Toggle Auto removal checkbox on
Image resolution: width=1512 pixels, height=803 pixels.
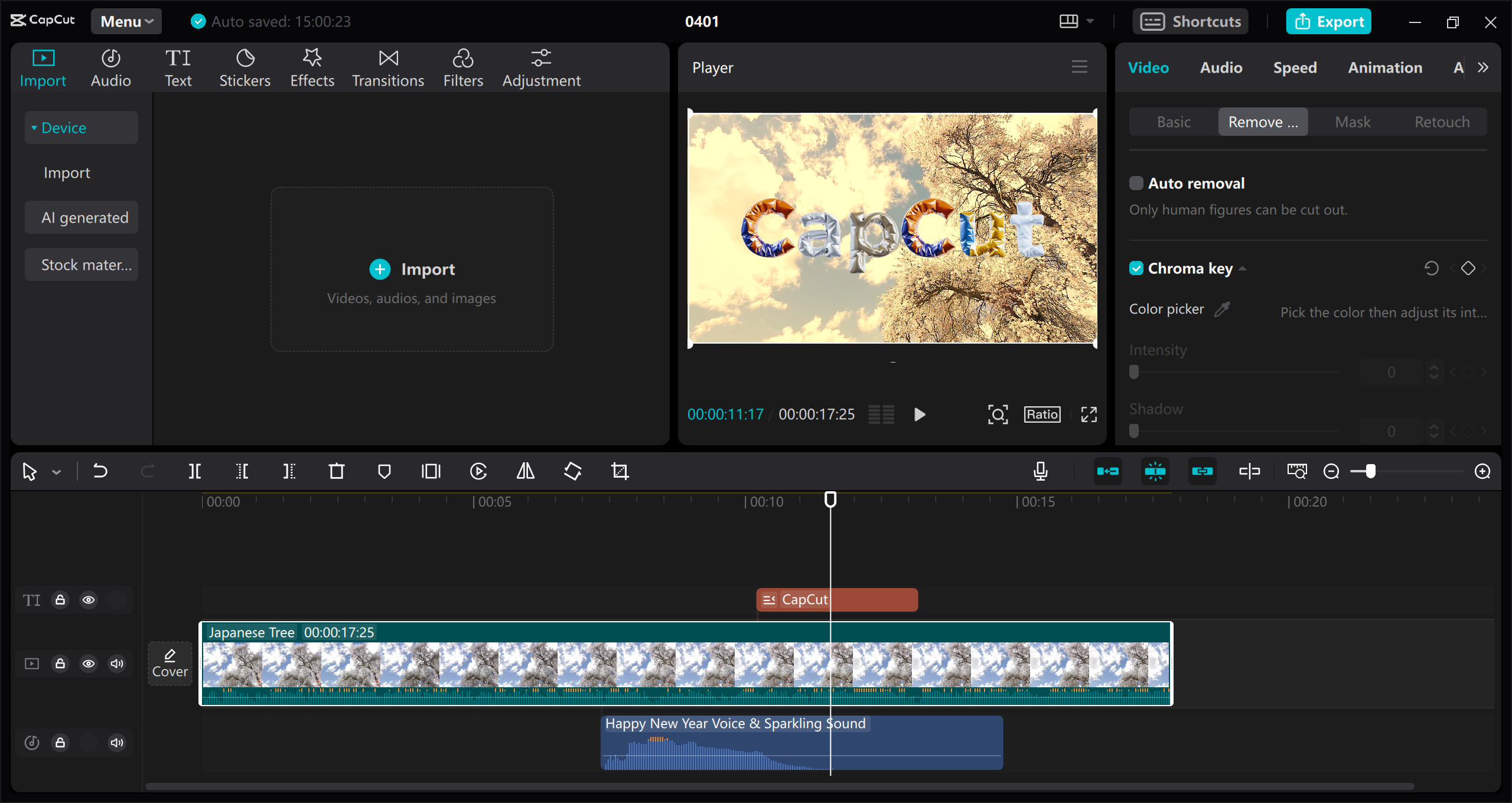coord(1135,182)
